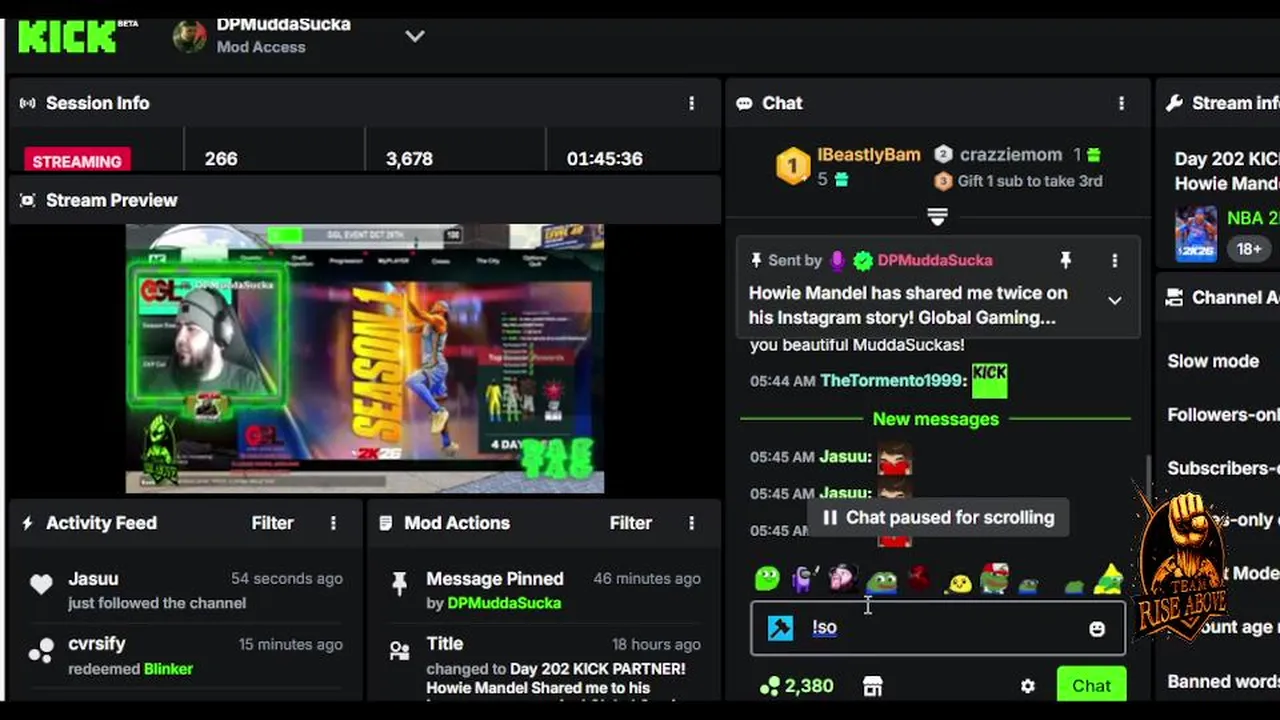Image resolution: width=1280 pixels, height=720 pixels.
Task: Click Gift 1 sub to take 3rd
Action: (x=1030, y=181)
